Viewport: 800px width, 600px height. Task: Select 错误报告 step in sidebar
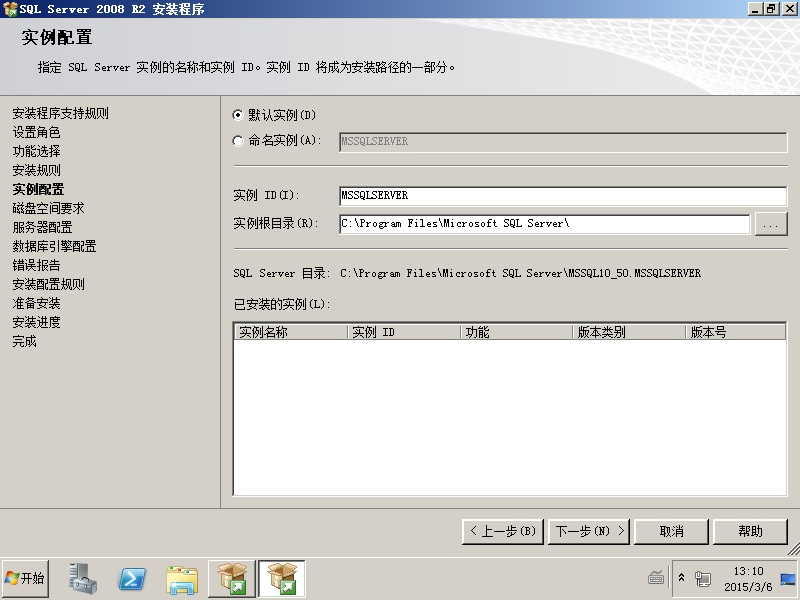(x=36, y=265)
